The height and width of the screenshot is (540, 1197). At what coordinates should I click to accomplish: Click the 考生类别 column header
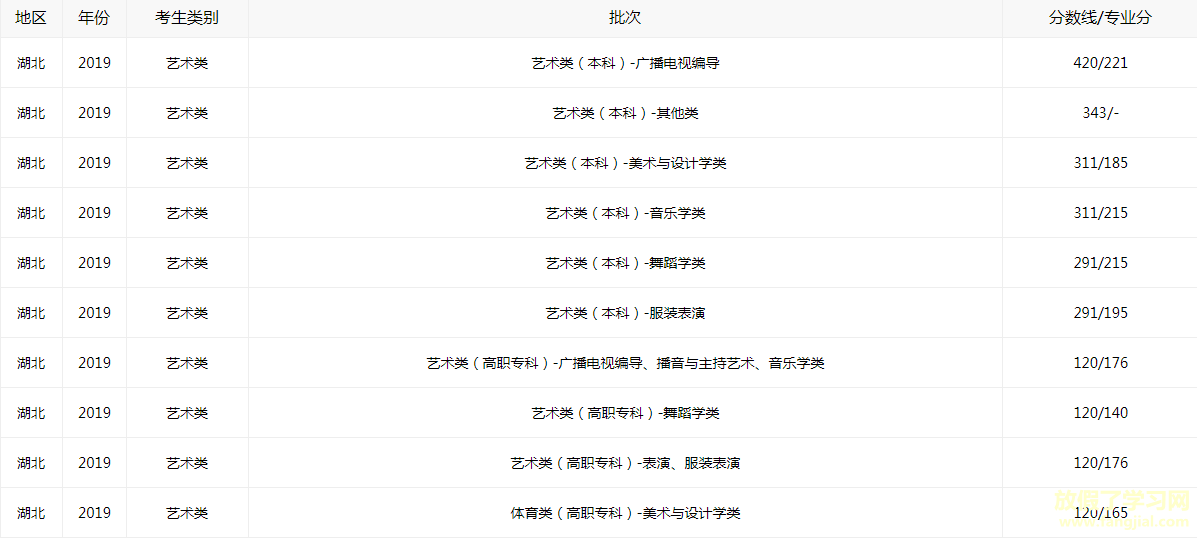pyautogui.click(x=188, y=18)
